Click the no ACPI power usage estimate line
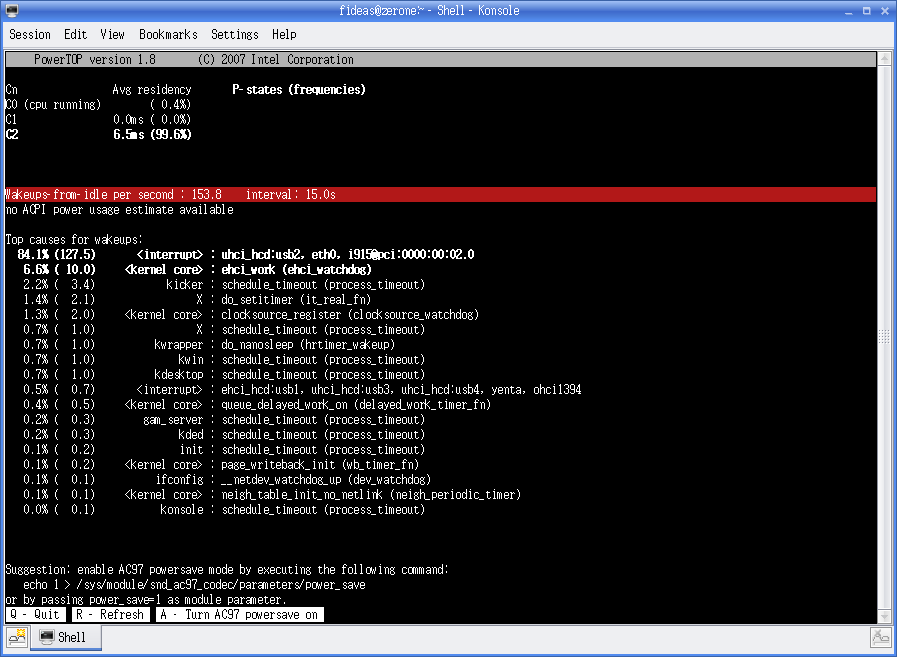This screenshot has width=897, height=657. (120, 209)
